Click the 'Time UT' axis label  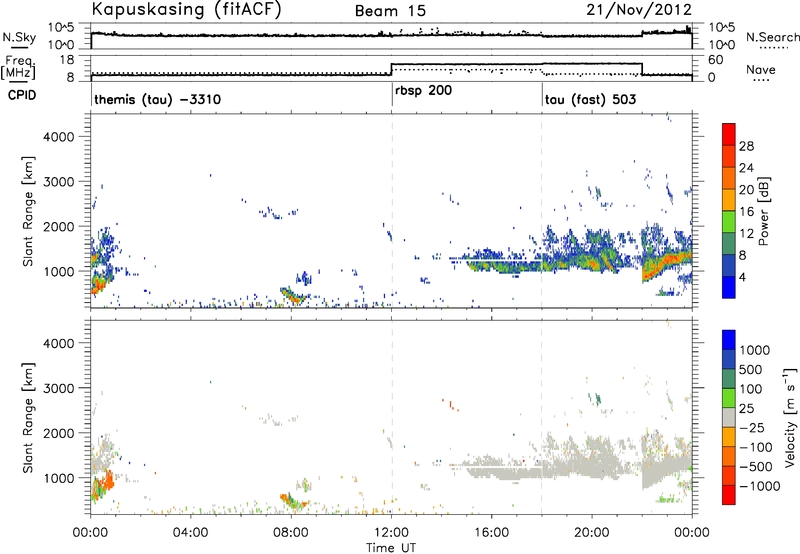point(391,548)
